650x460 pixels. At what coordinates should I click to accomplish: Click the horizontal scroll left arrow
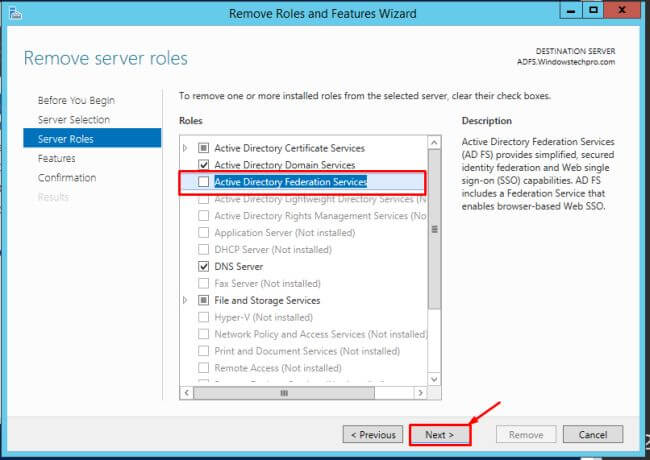[x=187, y=392]
